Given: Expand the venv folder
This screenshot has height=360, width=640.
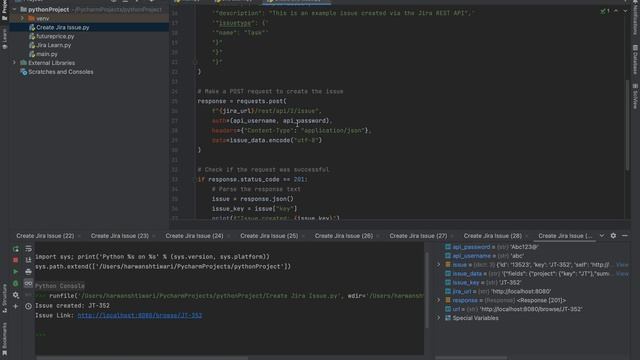Looking at the screenshot, I should tap(22, 18).
